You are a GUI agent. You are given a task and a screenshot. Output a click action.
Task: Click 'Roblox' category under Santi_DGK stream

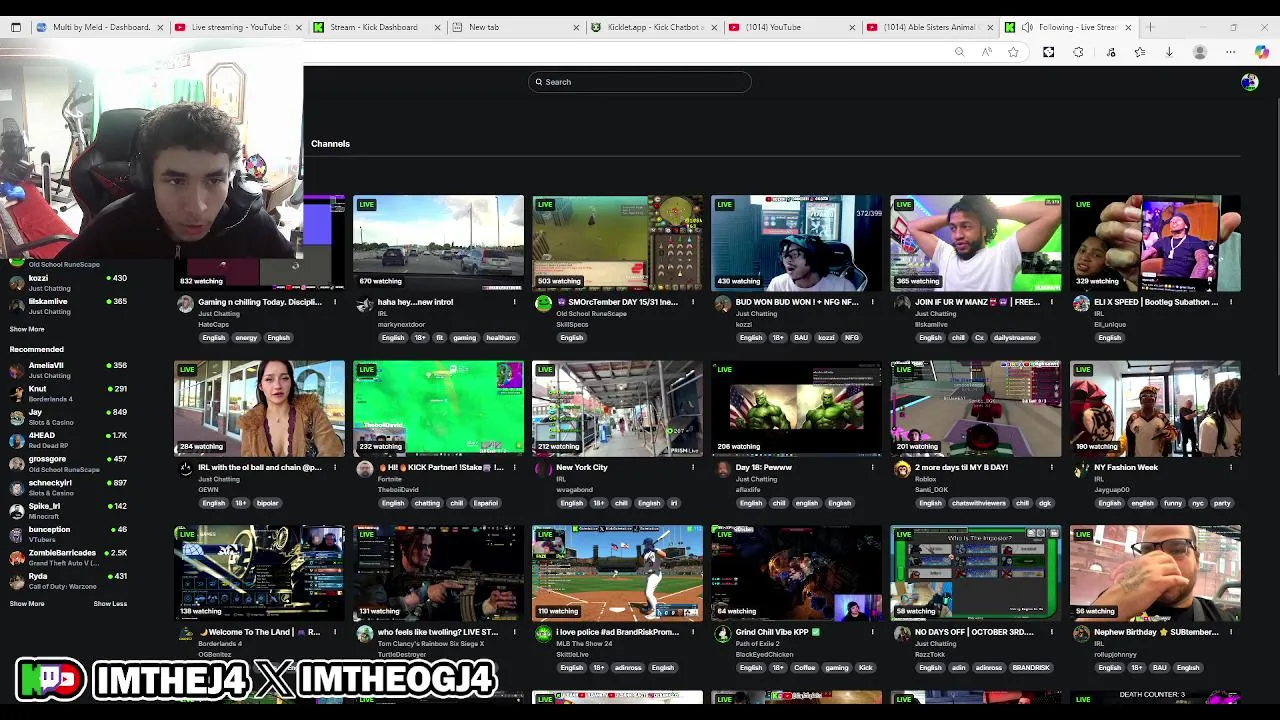tap(925, 479)
